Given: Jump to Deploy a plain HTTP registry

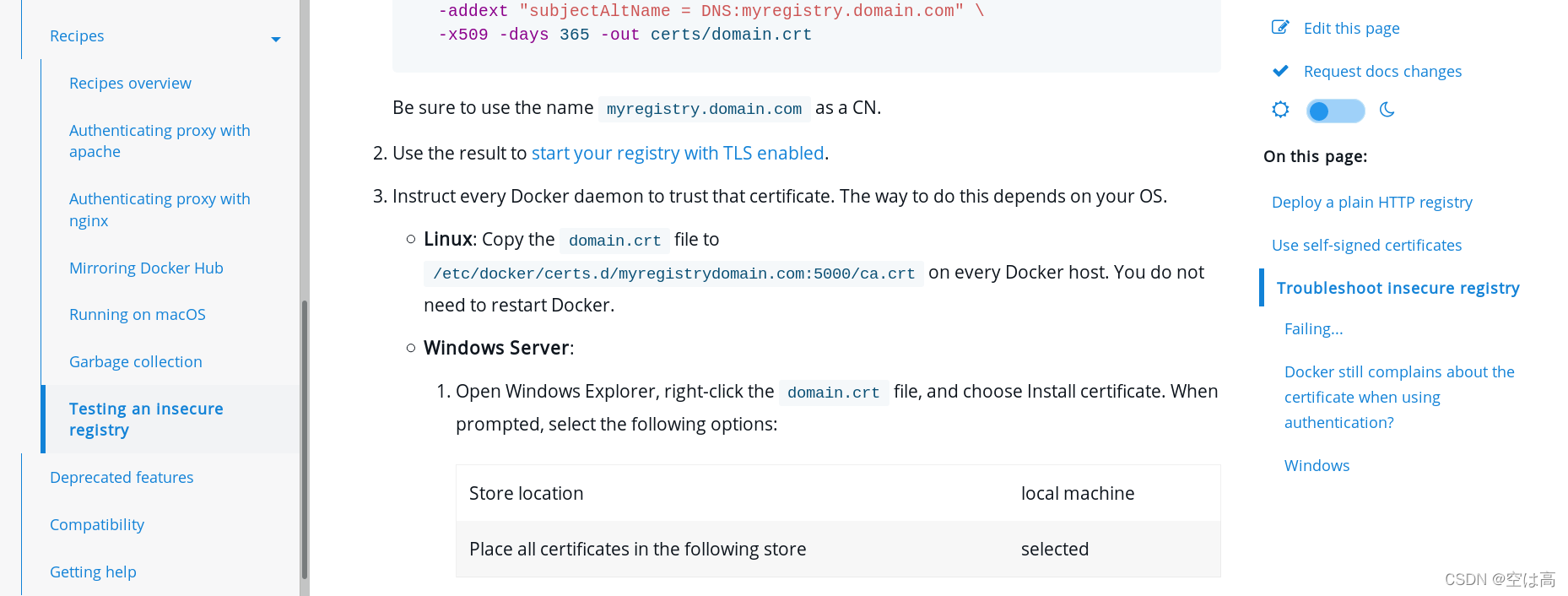Looking at the screenshot, I should [1371, 203].
